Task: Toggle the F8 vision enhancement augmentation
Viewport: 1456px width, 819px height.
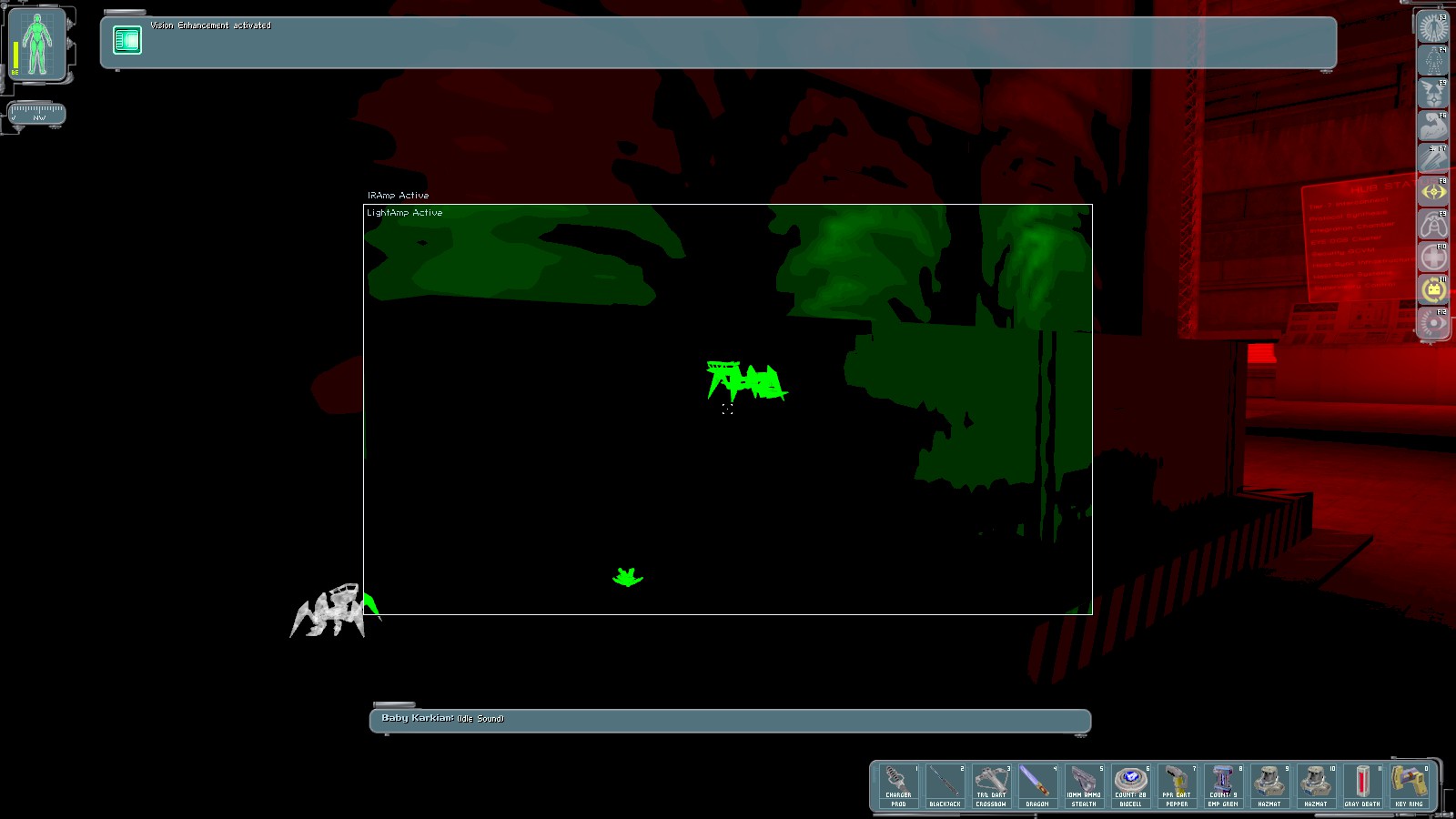Action: [1433, 192]
